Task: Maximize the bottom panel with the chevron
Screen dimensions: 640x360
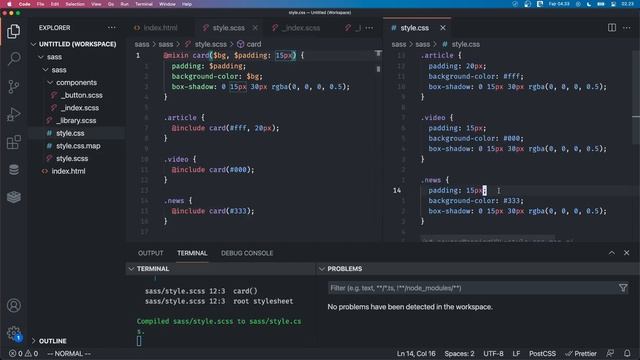Action: point(611,253)
